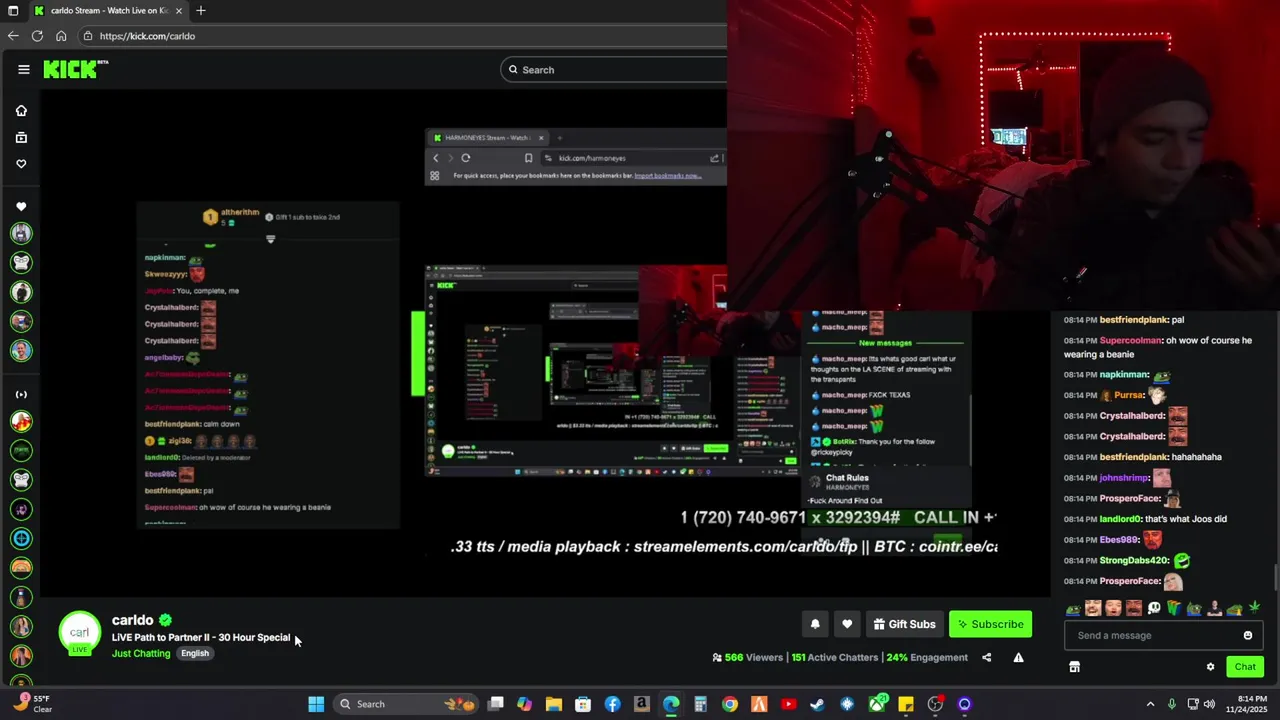Open Xbox app from taskbar
Image resolution: width=1280 pixels, height=720 pixels.
[877, 704]
